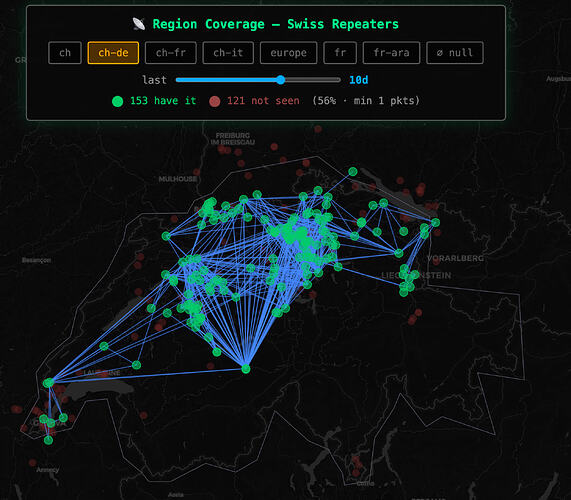Click the VORARLBERG map label

(x=455, y=258)
